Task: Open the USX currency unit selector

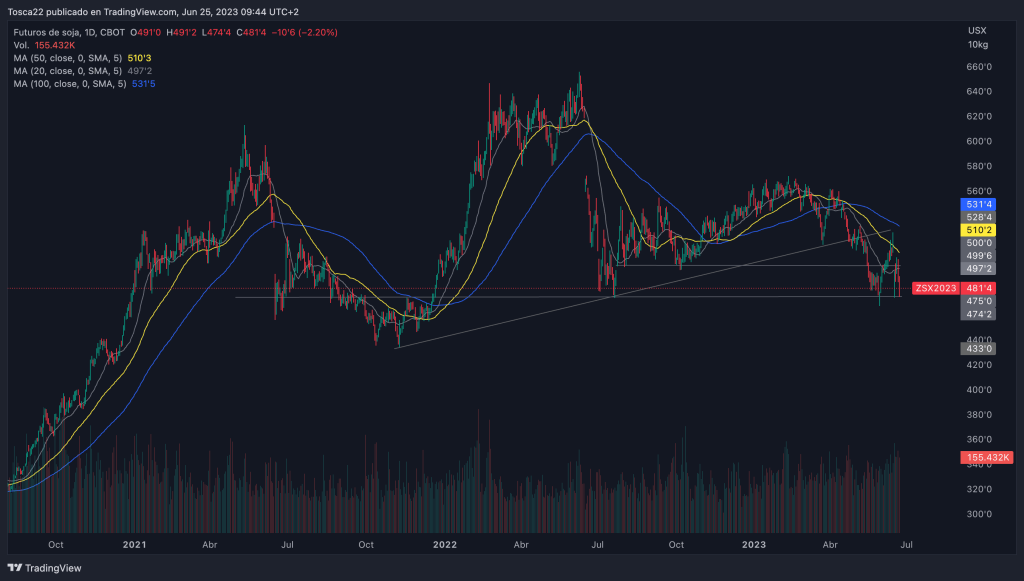Action: [977, 30]
